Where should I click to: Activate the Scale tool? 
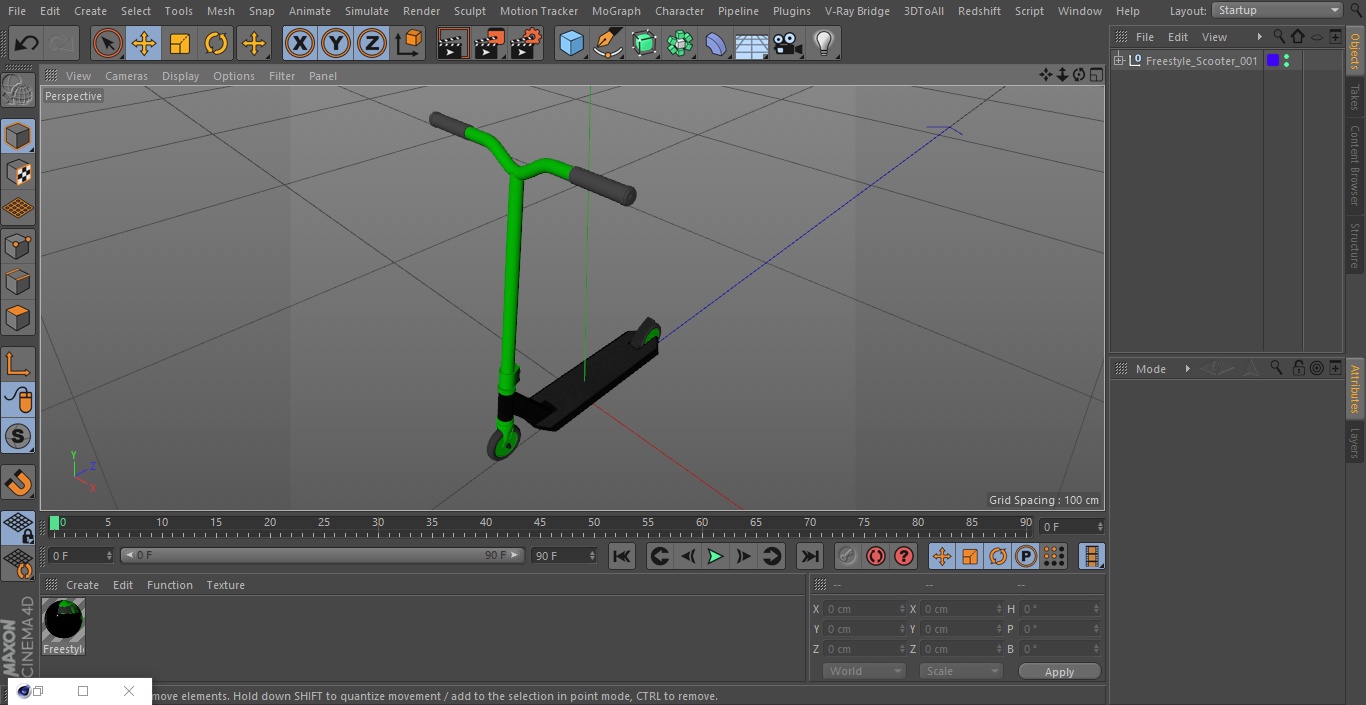(180, 43)
